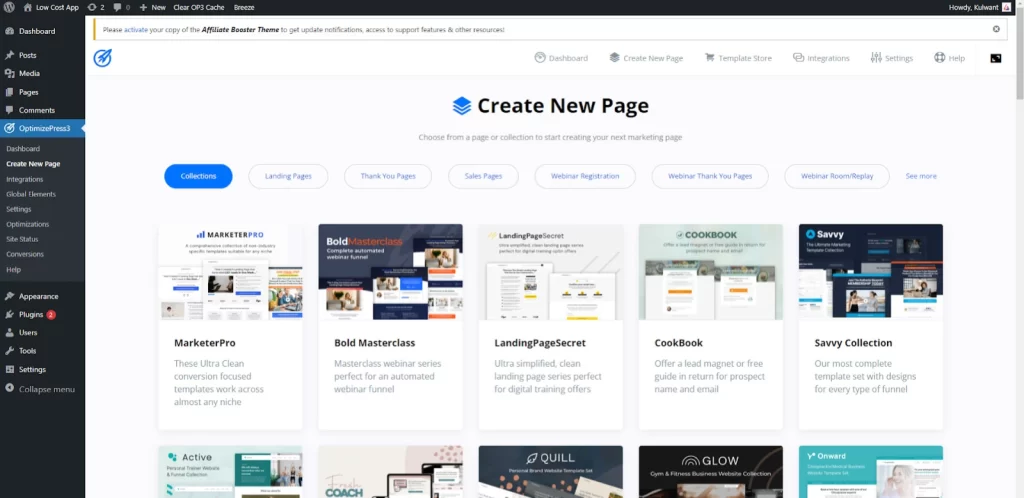Click the Pages icon in sidebar
Viewport: 1024px width, 498px height.
(x=9, y=92)
